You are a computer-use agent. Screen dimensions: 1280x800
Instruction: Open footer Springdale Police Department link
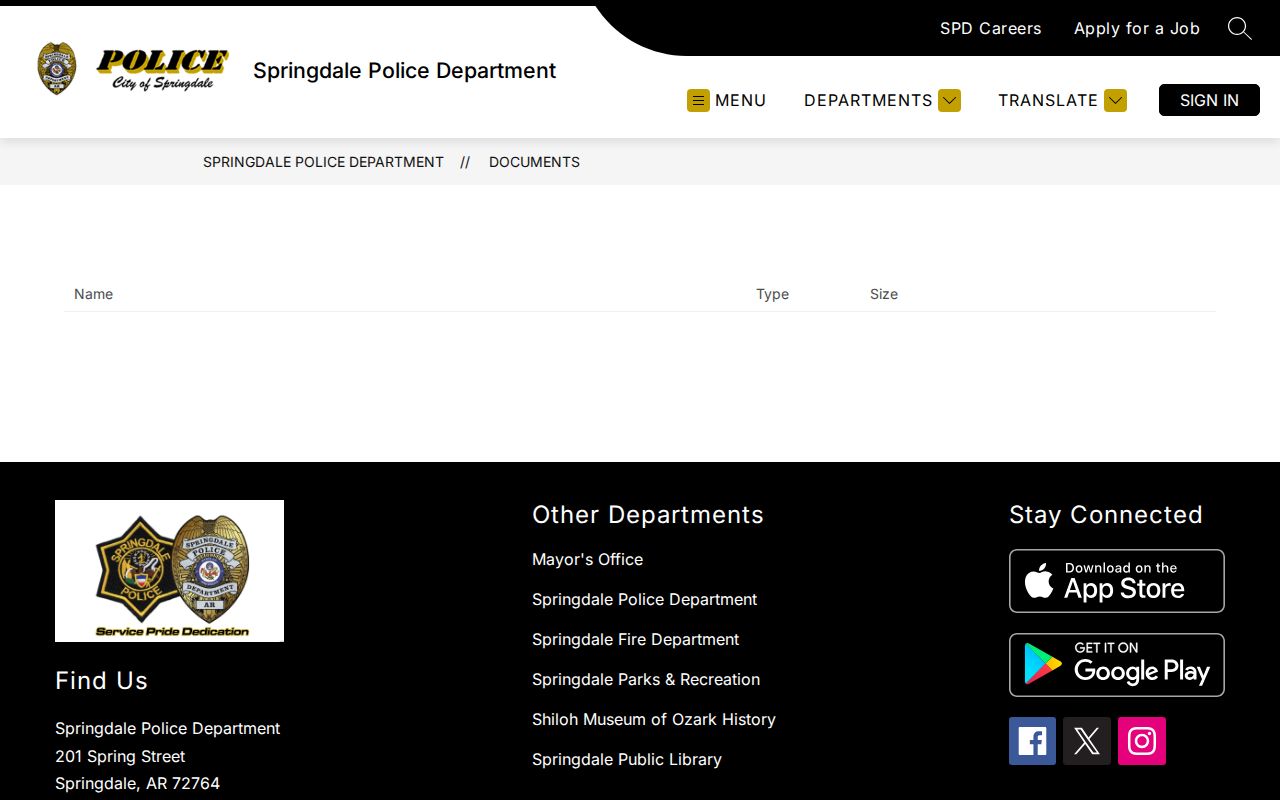tap(644, 599)
